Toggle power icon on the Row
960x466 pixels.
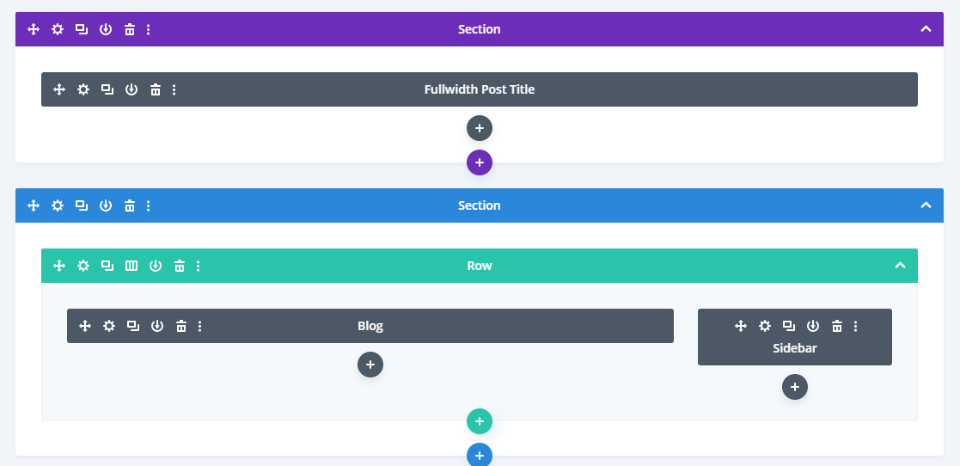coord(155,265)
